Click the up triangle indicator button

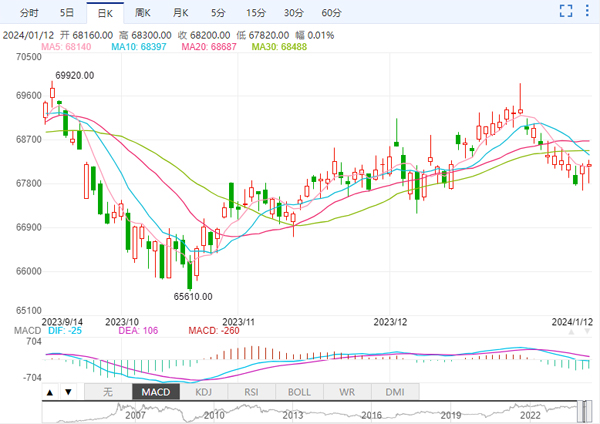(50, 392)
